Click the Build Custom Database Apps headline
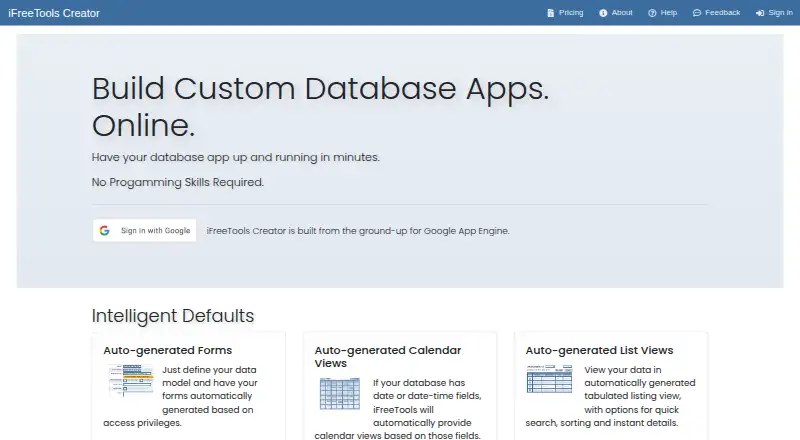 click(320, 107)
